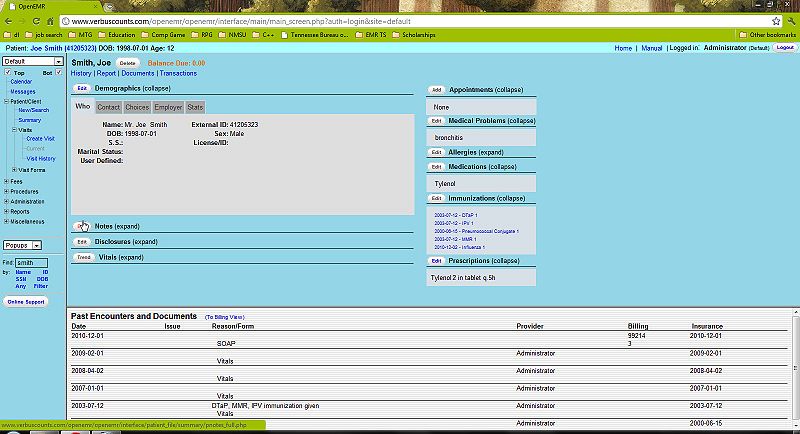Screen dimensions: 800x434
Task: Switch to the Contact tab
Action: click(x=109, y=107)
